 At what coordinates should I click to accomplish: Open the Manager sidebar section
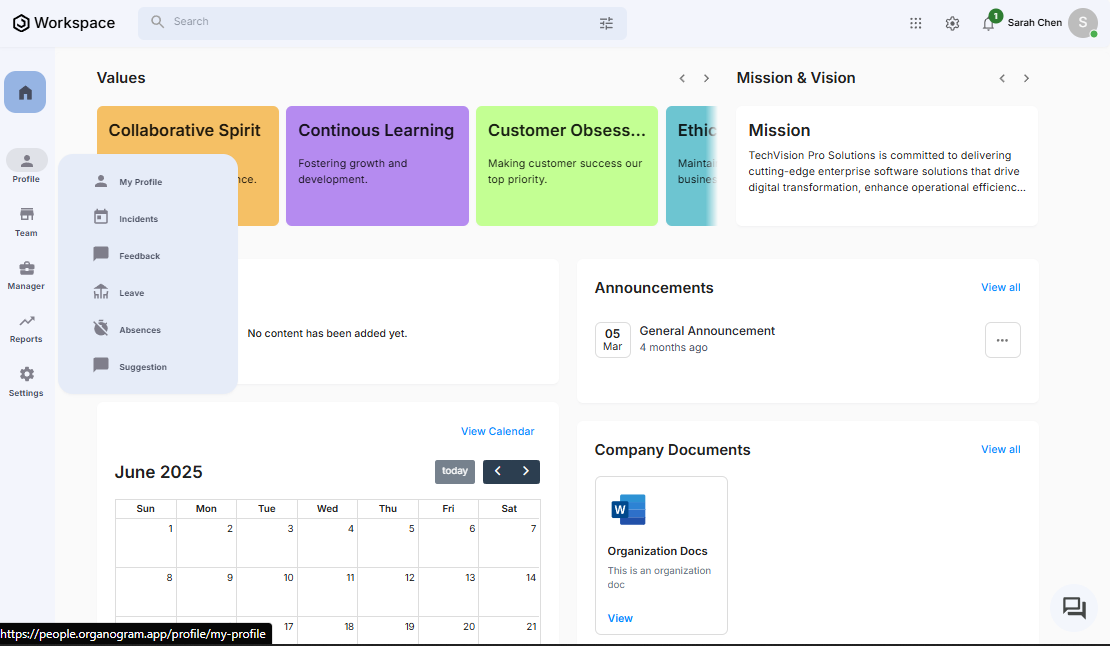(x=26, y=274)
